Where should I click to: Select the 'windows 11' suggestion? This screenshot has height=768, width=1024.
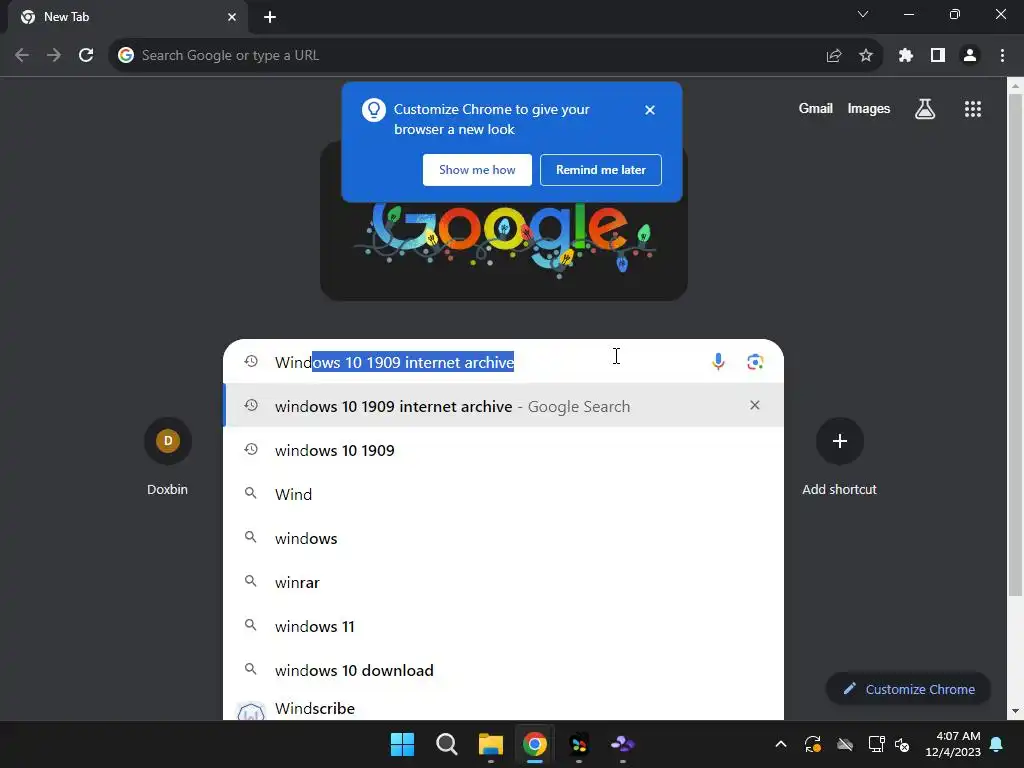click(504, 626)
